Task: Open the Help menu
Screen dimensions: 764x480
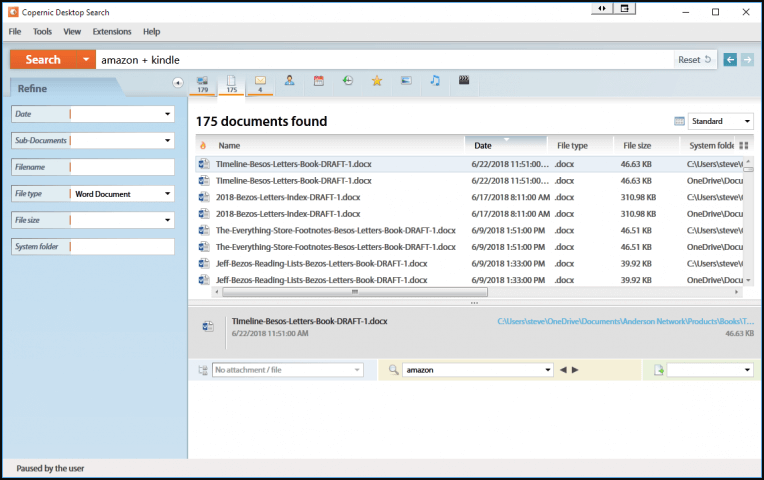Action: (x=152, y=31)
